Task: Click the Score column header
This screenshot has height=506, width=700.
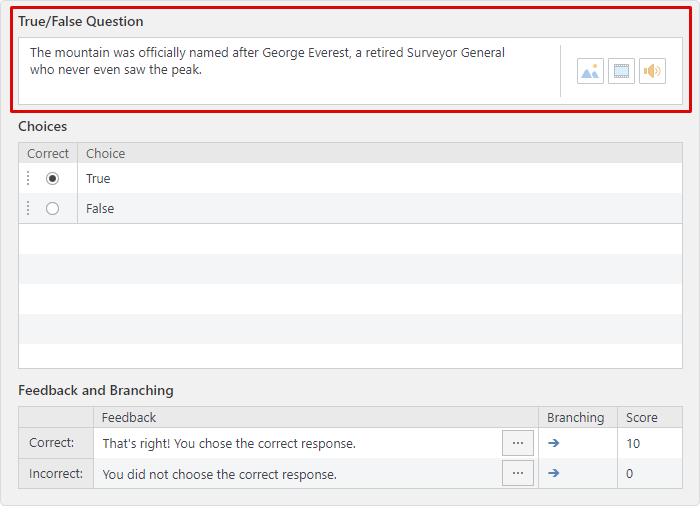Action: [x=650, y=418]
